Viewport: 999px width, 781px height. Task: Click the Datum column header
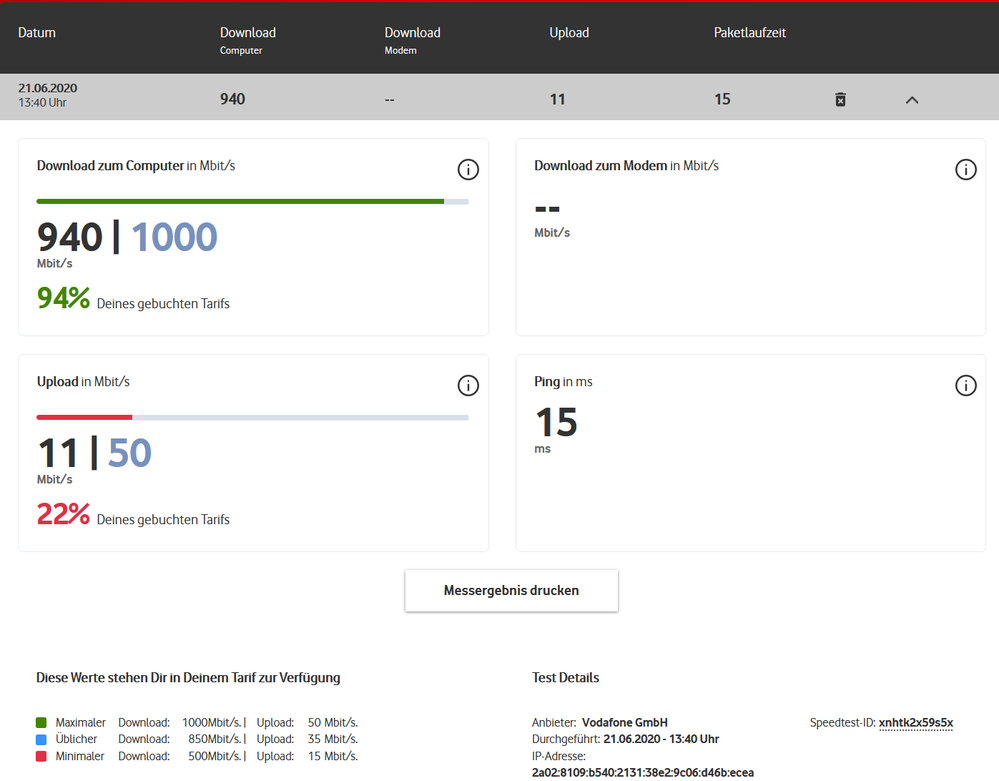[37, 33]
